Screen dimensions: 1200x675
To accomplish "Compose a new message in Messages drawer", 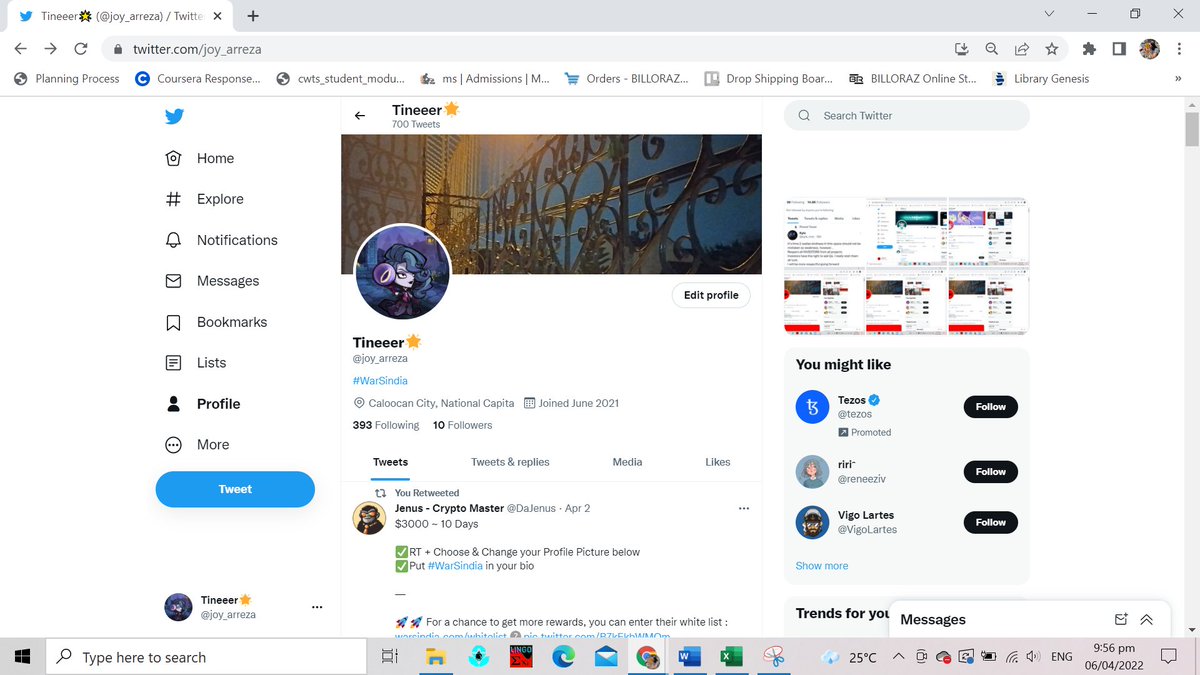I will (x=1121, y=619).
